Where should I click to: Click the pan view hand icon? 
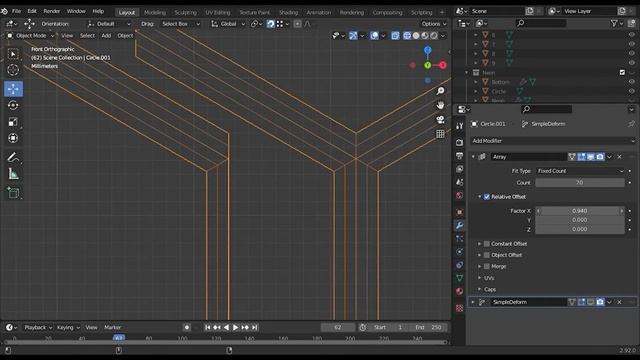click(440, 105)
